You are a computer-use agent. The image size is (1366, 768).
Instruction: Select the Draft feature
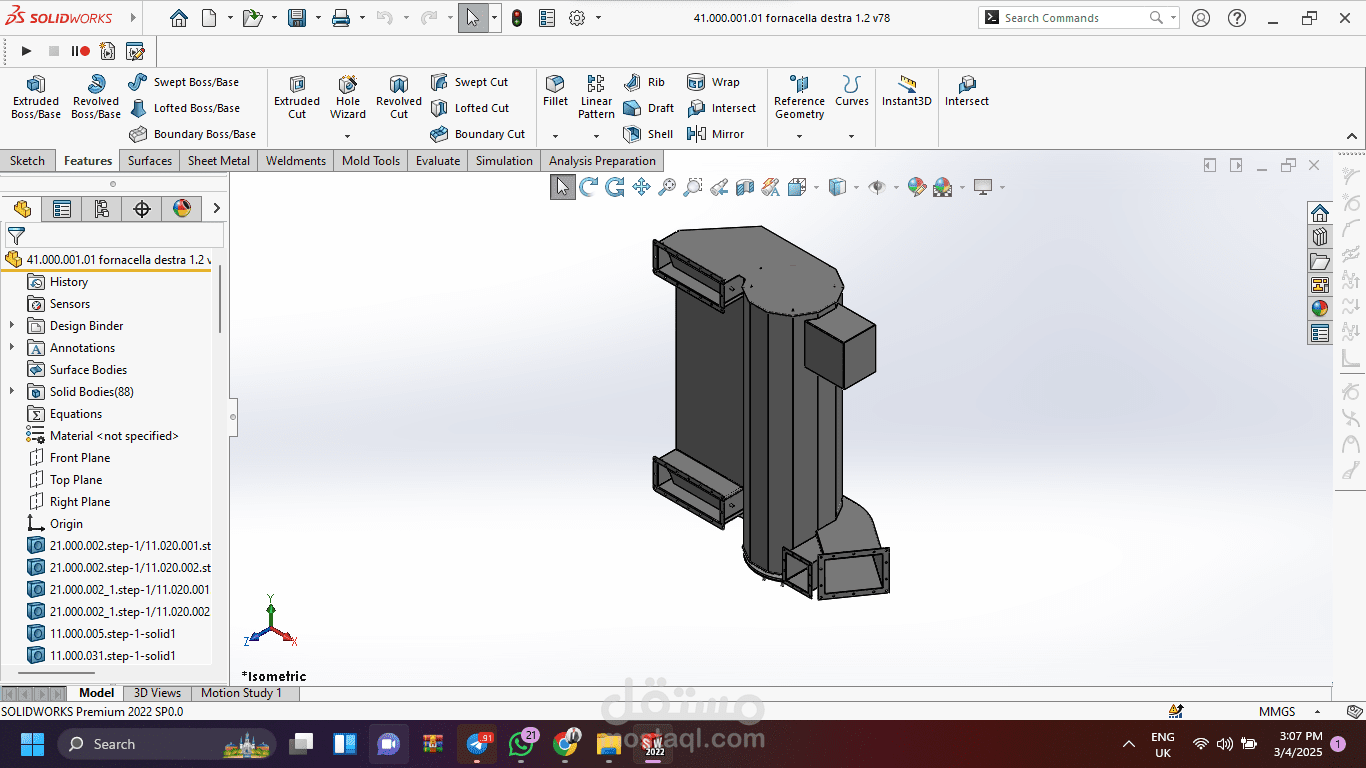[648, 108]
